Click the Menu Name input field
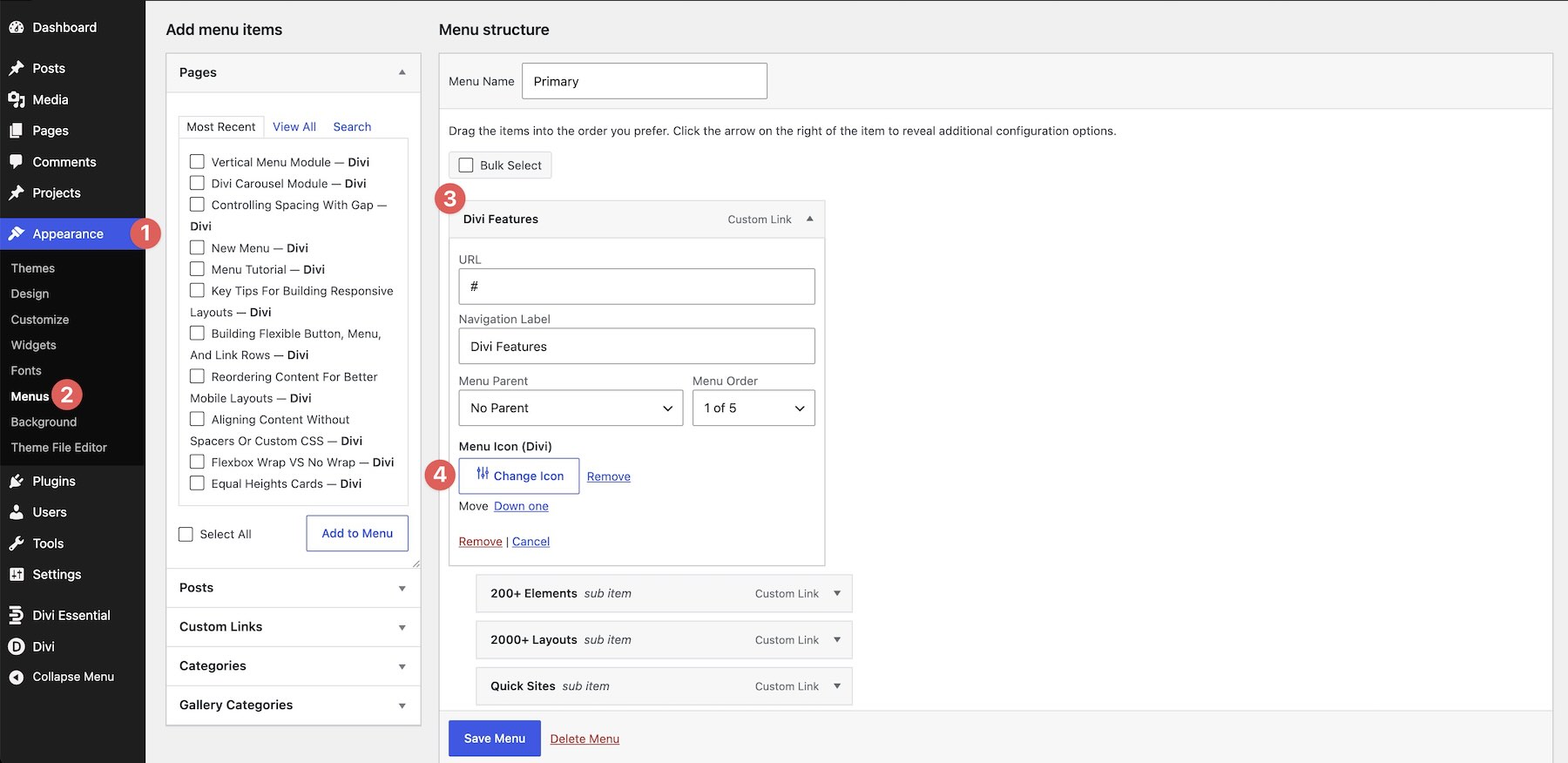Viewport: 1568px width, 763px height. (x=645, y=81)
